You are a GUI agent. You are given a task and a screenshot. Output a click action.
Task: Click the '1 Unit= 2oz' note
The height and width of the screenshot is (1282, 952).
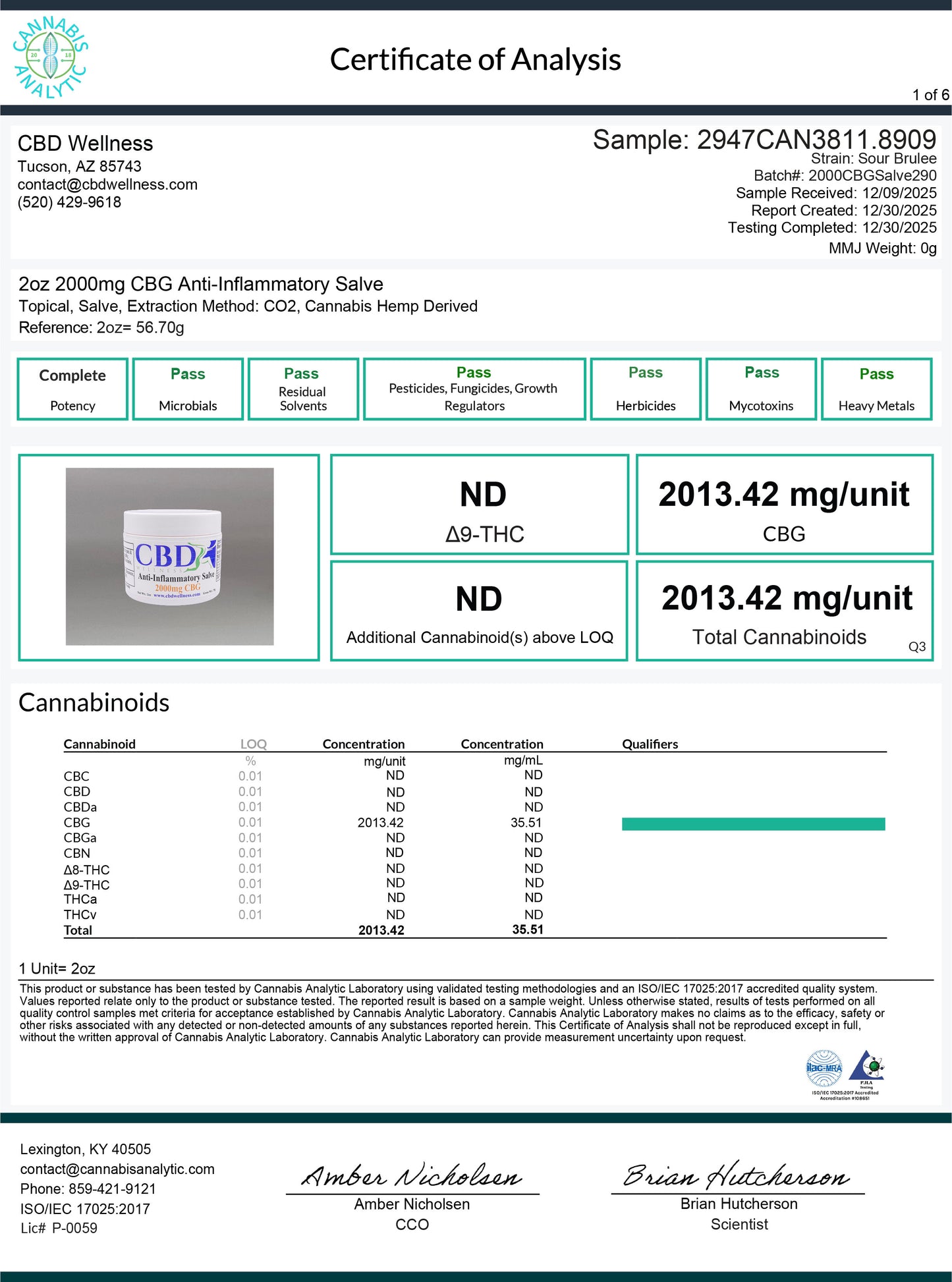tap(57, 968)
